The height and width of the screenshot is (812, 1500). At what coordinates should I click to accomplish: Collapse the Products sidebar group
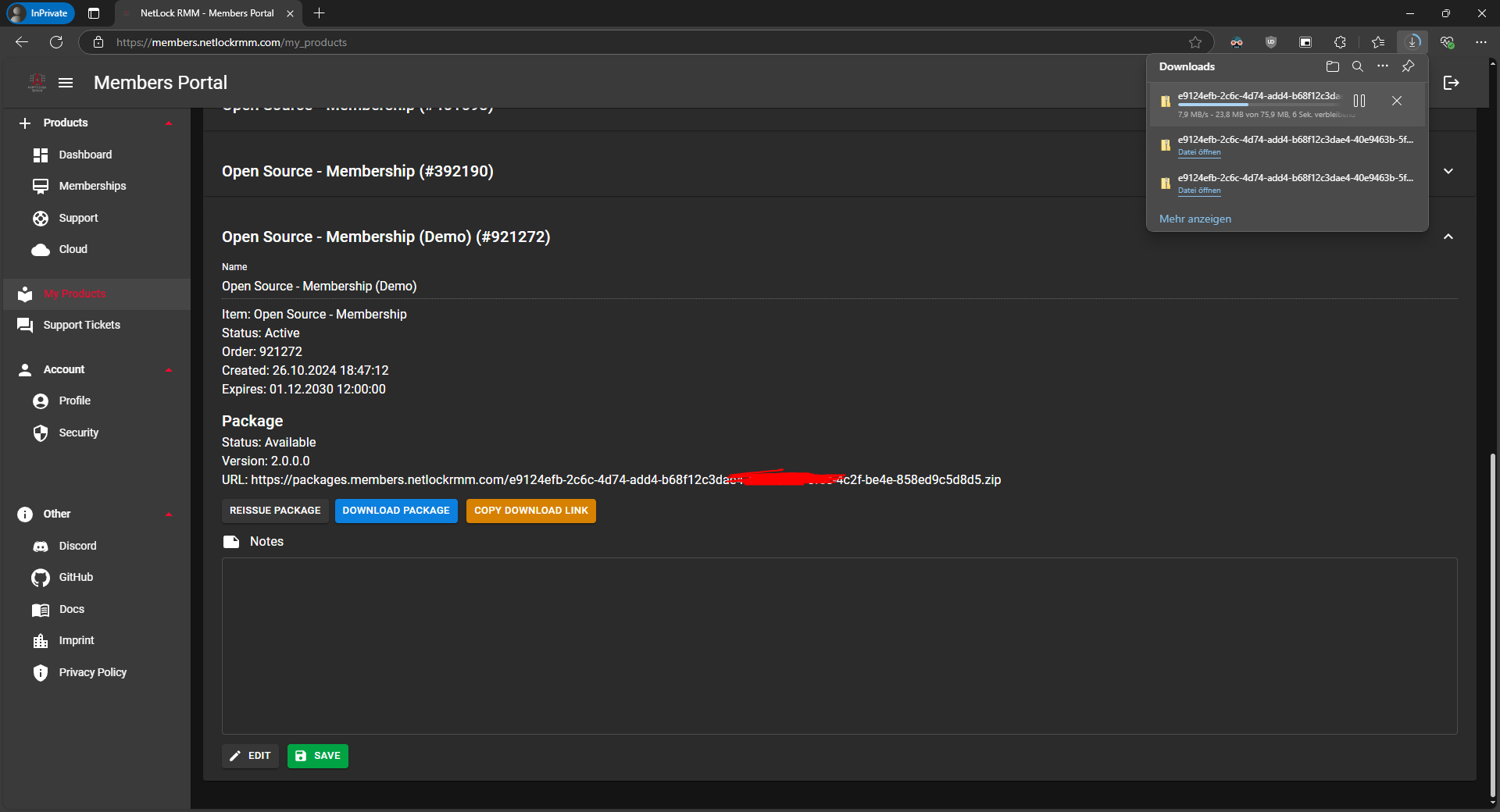[x=169, y=123]
